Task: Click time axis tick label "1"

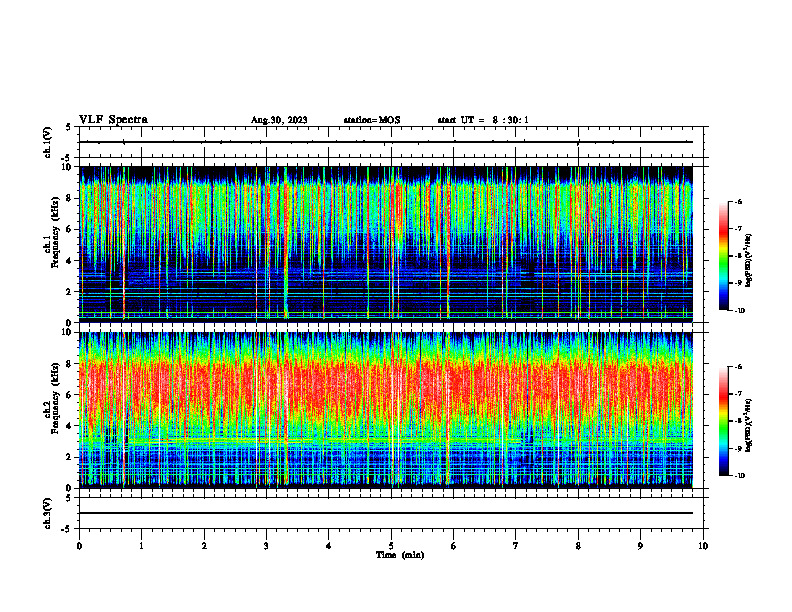Action: 141,546
